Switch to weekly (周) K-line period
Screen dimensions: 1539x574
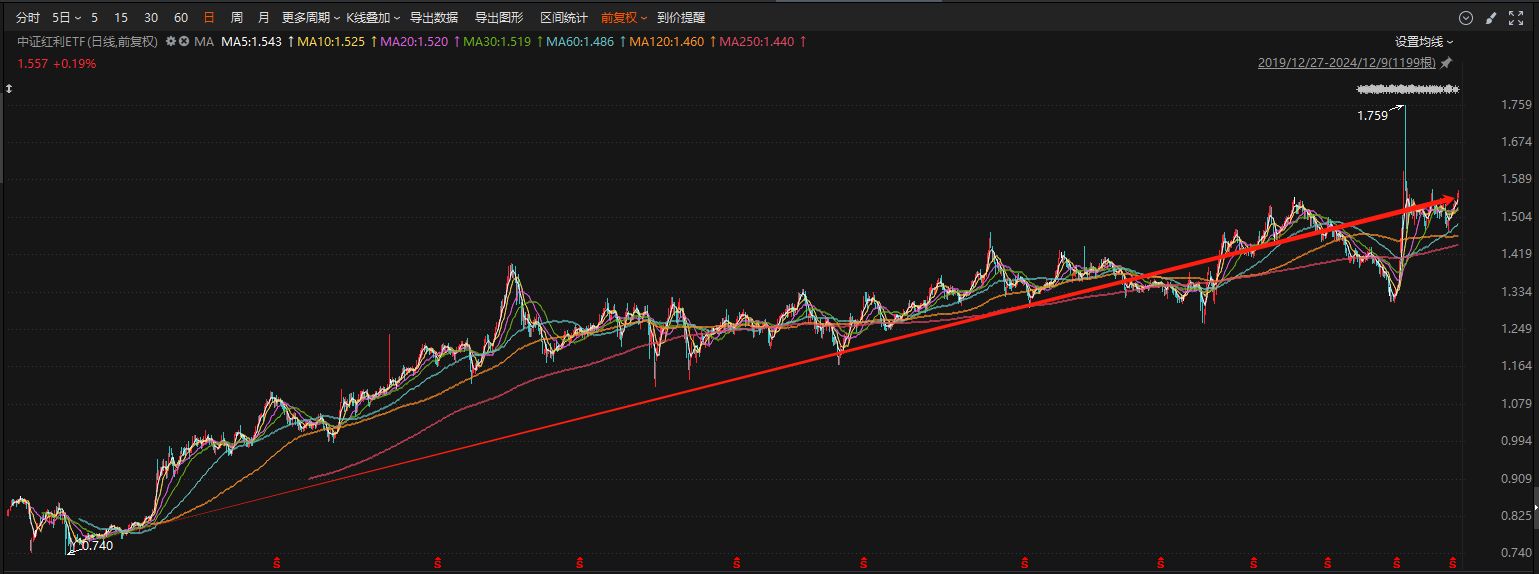[x=236, y=18]
